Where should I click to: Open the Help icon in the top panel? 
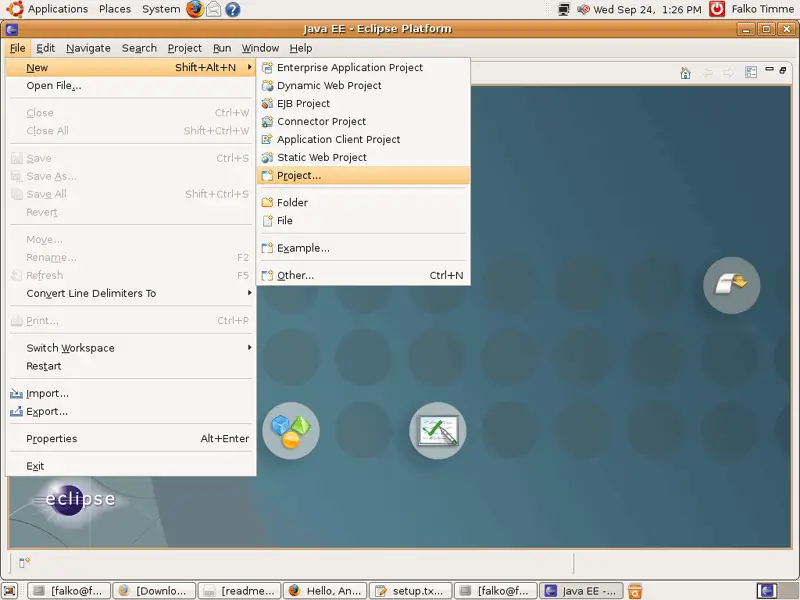click(x=233, y=9)
